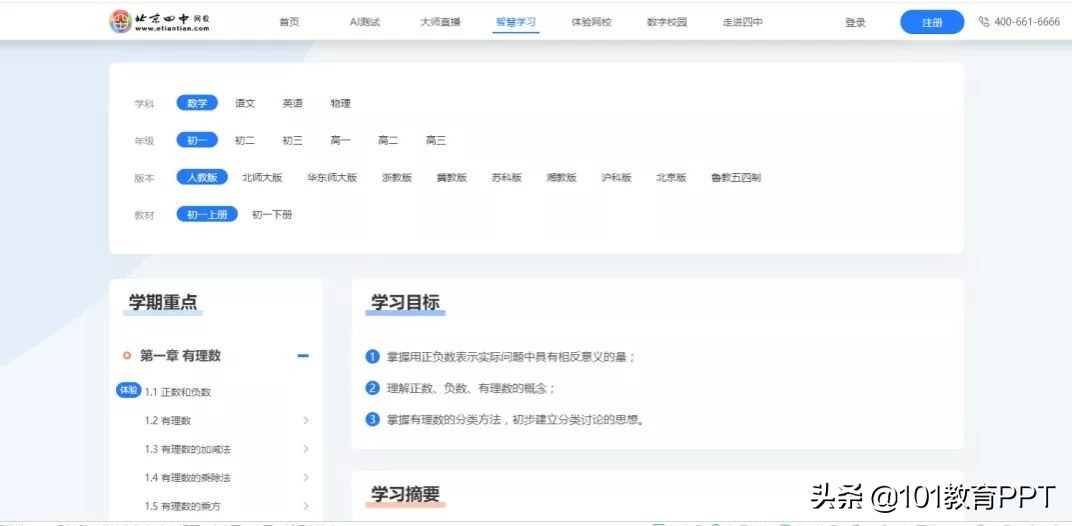Click the 登录 link
The width and height of the screenshot is (1072, 526).
click(855, 23)
